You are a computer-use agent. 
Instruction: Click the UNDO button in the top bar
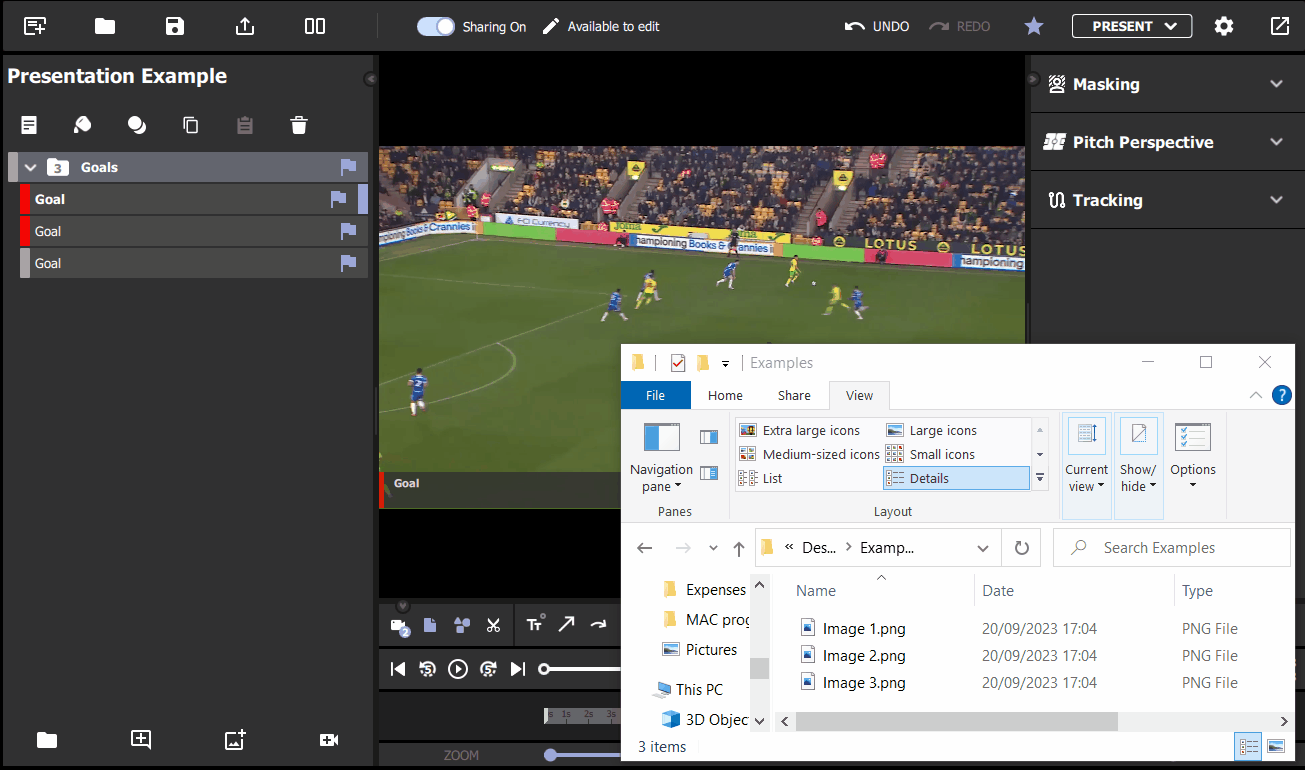click(x=876, y=26)
